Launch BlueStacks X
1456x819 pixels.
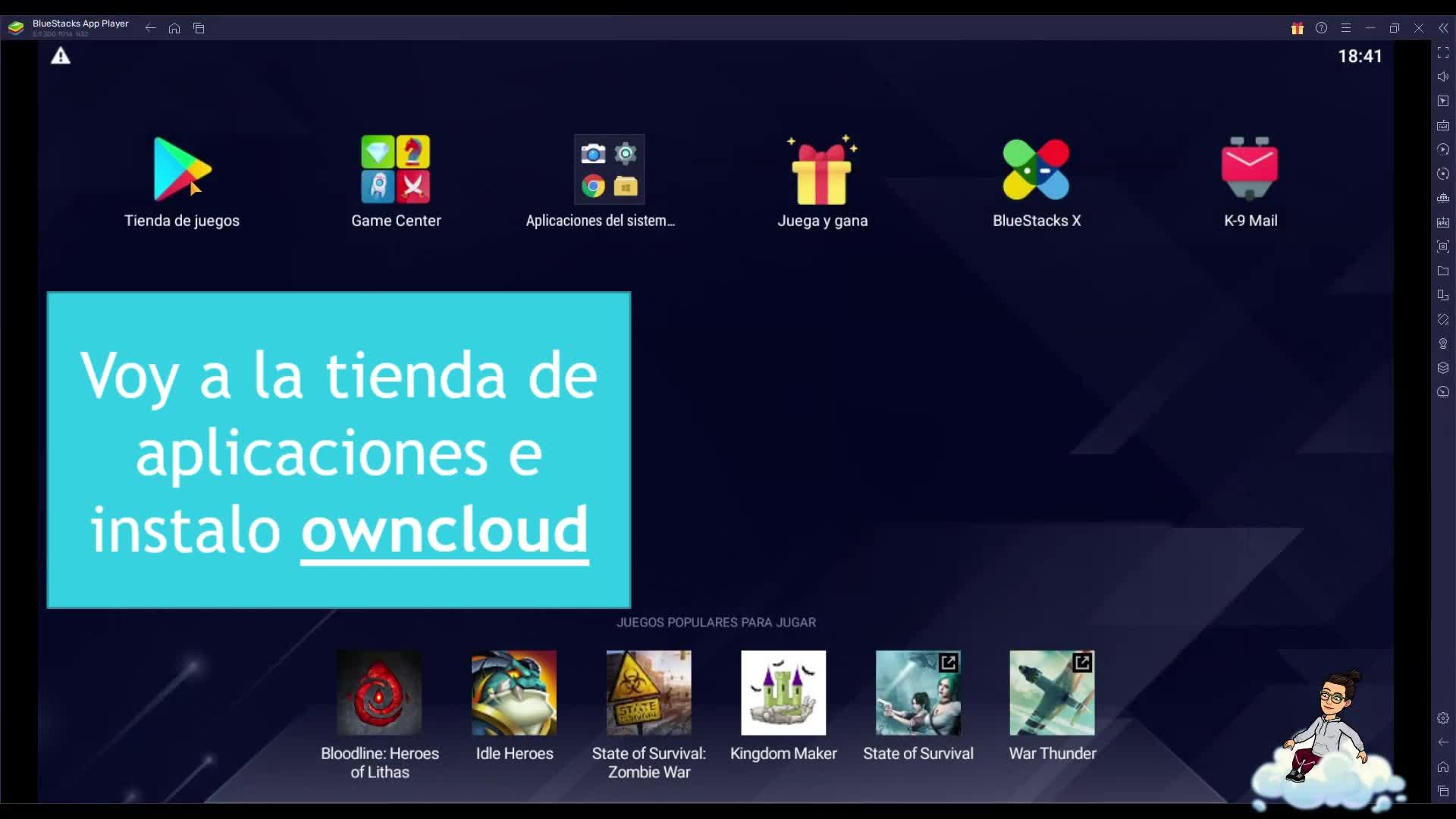(1036, 170)
